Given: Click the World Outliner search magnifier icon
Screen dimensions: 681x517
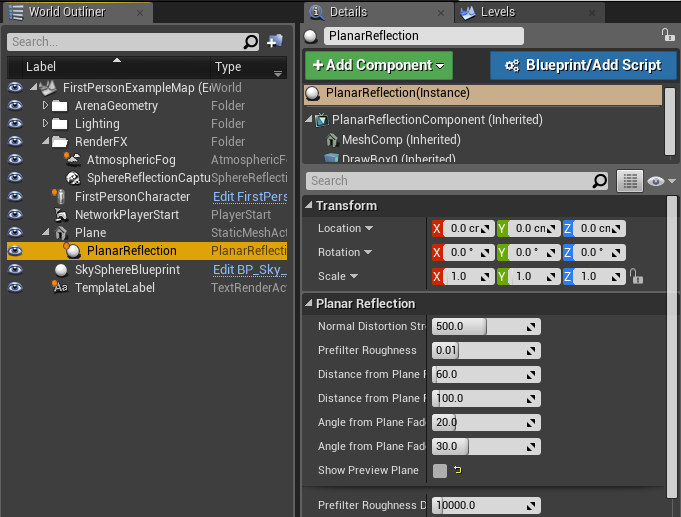Looking at the screenshot, I should (251, 42).
